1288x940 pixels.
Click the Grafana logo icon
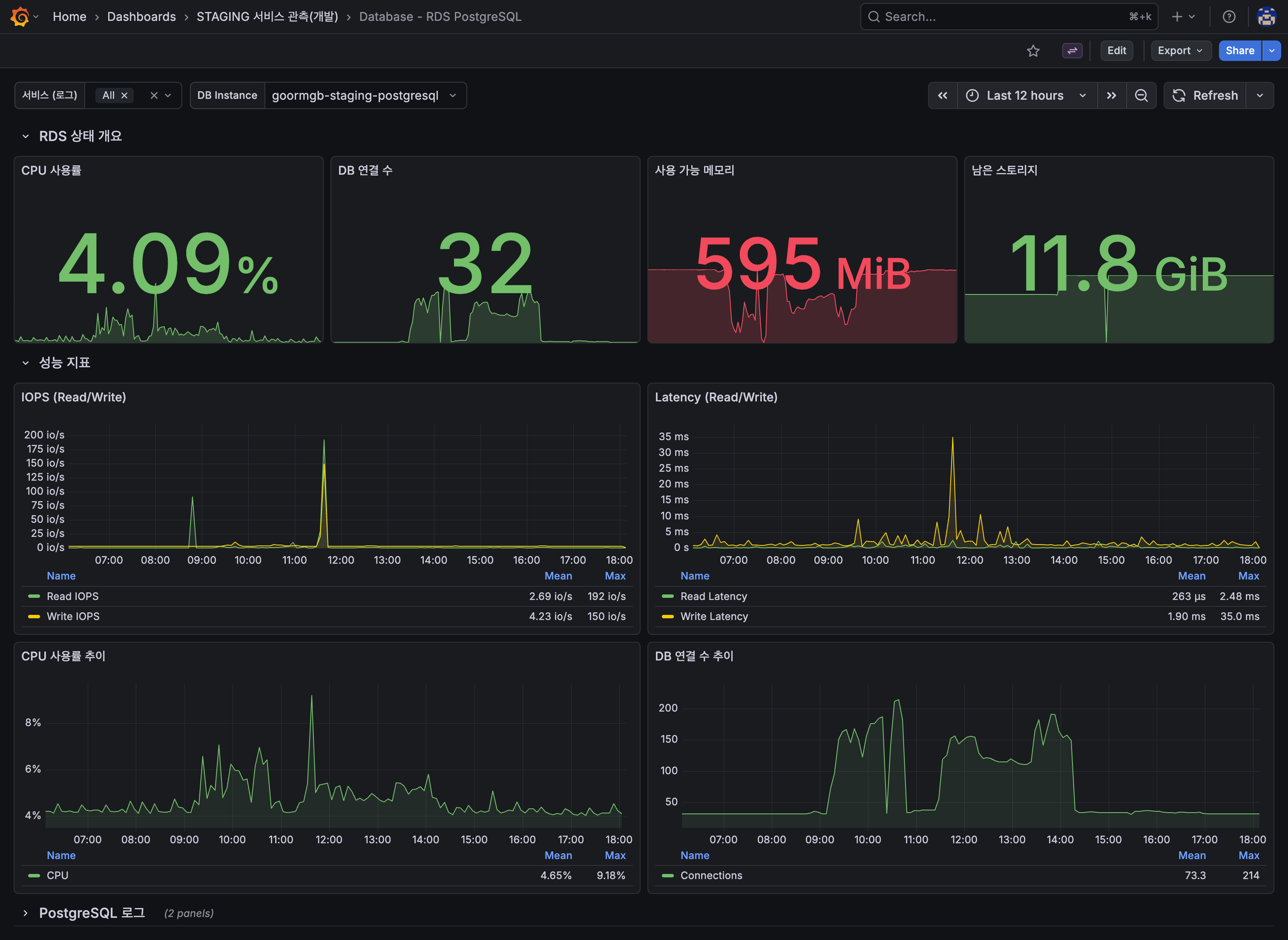coord(19,17)
